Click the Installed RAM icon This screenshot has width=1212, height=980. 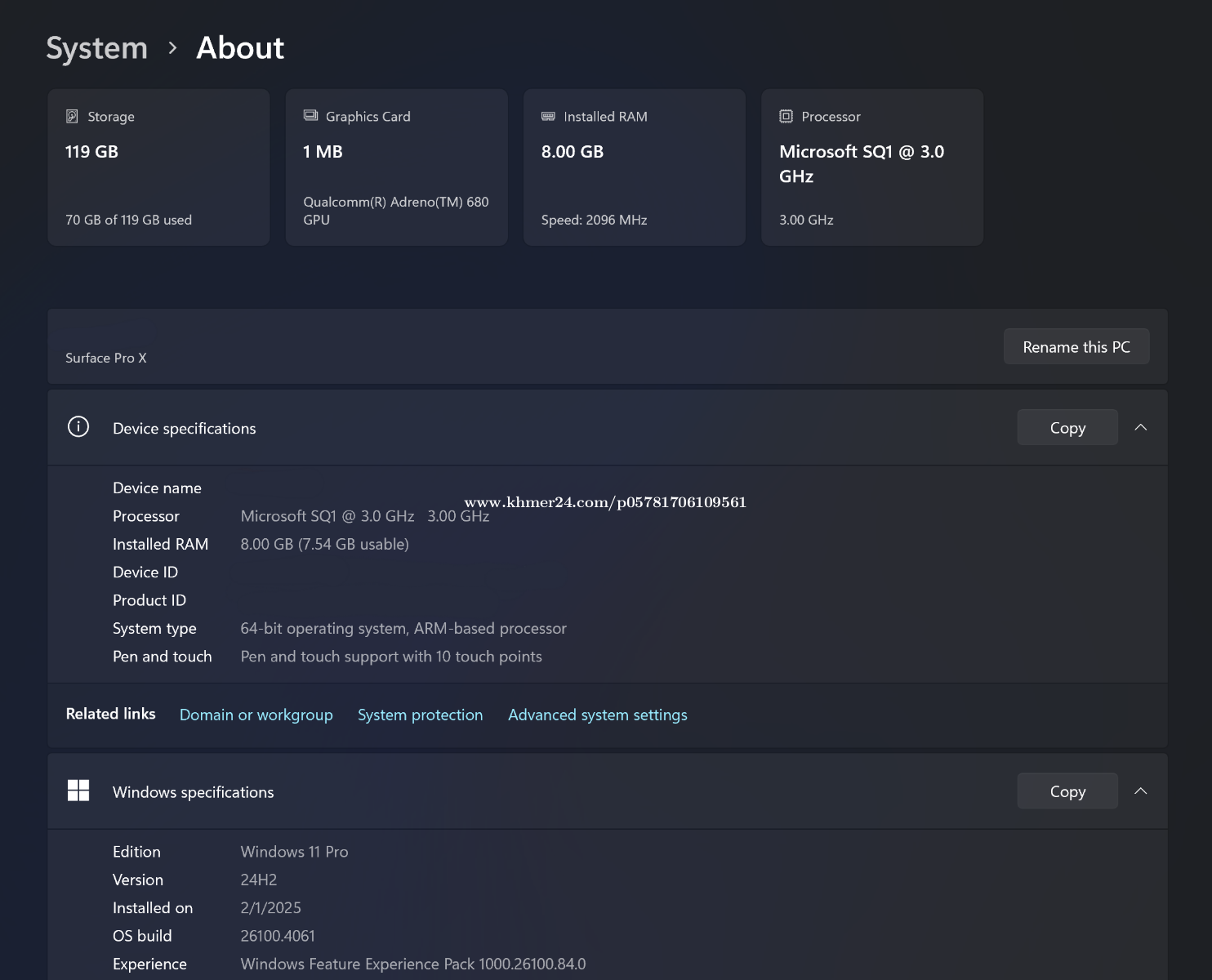[548, 116]
